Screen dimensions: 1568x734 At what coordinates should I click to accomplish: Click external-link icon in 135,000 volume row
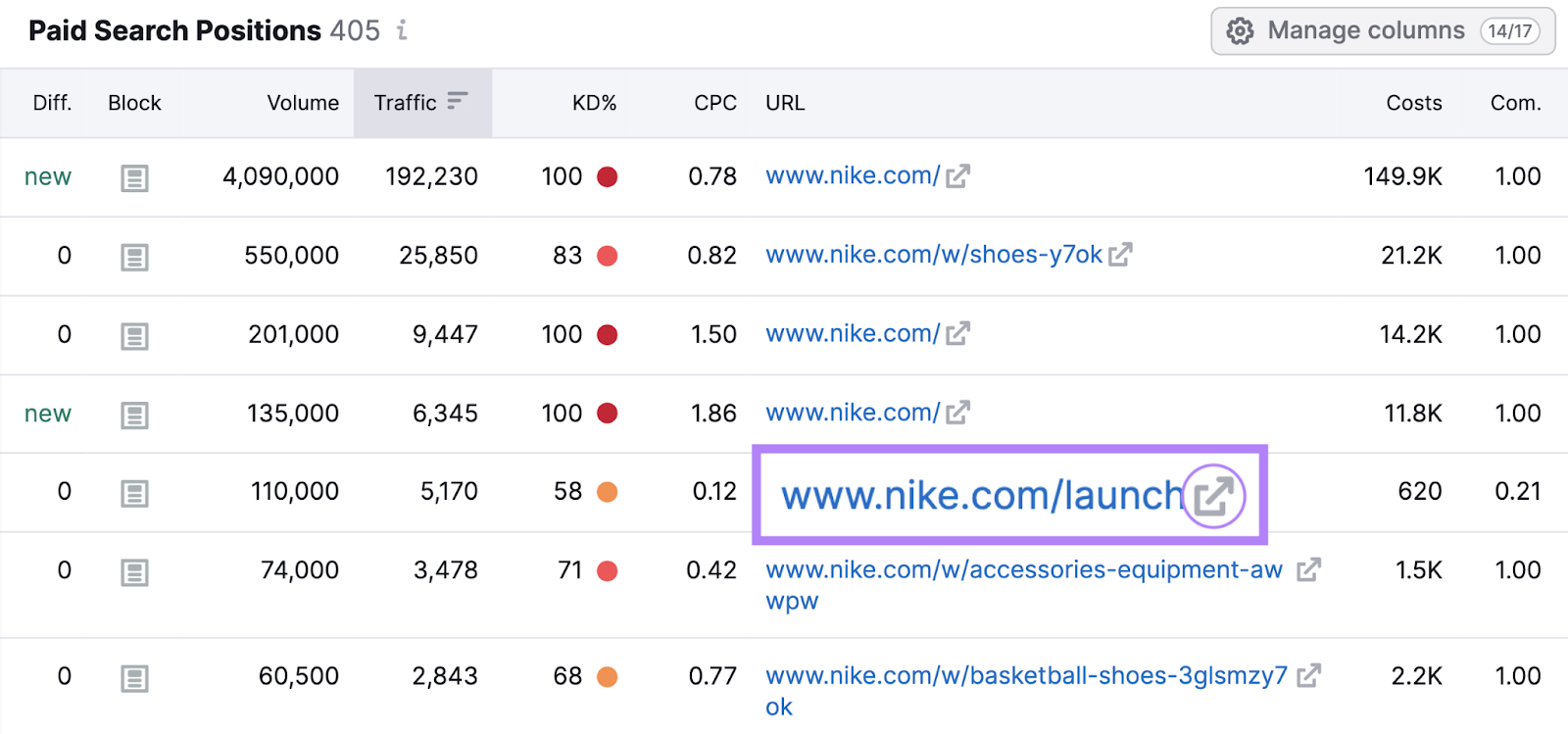[957, 413]
